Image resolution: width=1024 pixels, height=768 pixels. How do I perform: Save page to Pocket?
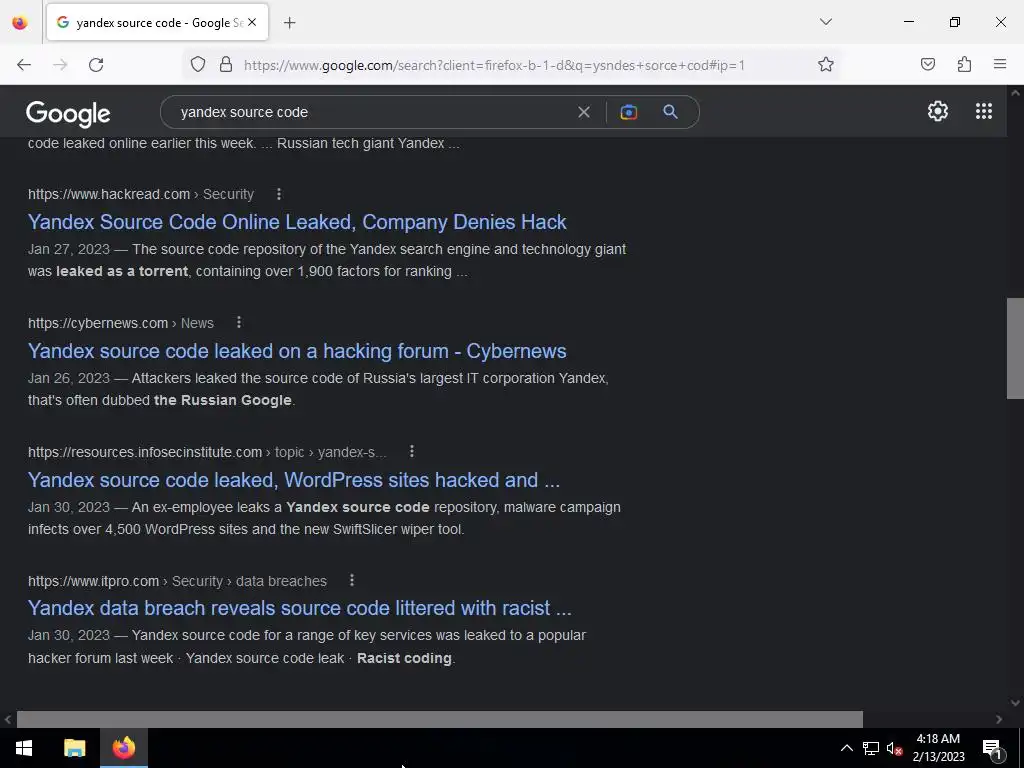tap(927, 65)
